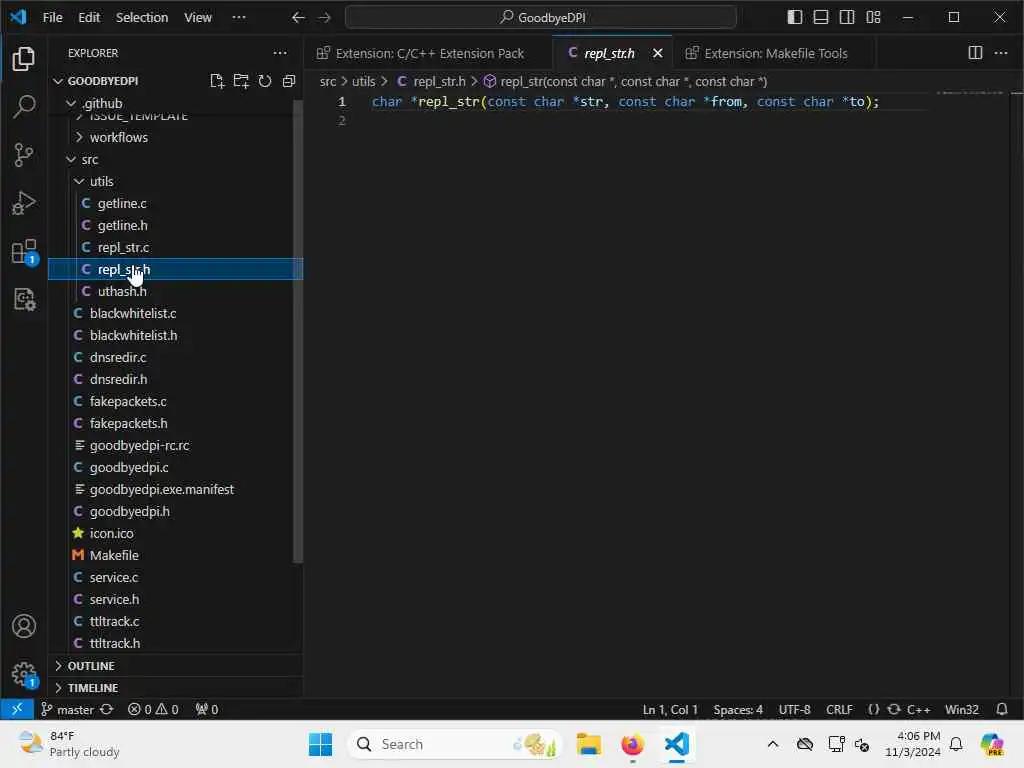Refresh the Explorer file tree
Screen dimensions: 1024x768
point(264,81)
